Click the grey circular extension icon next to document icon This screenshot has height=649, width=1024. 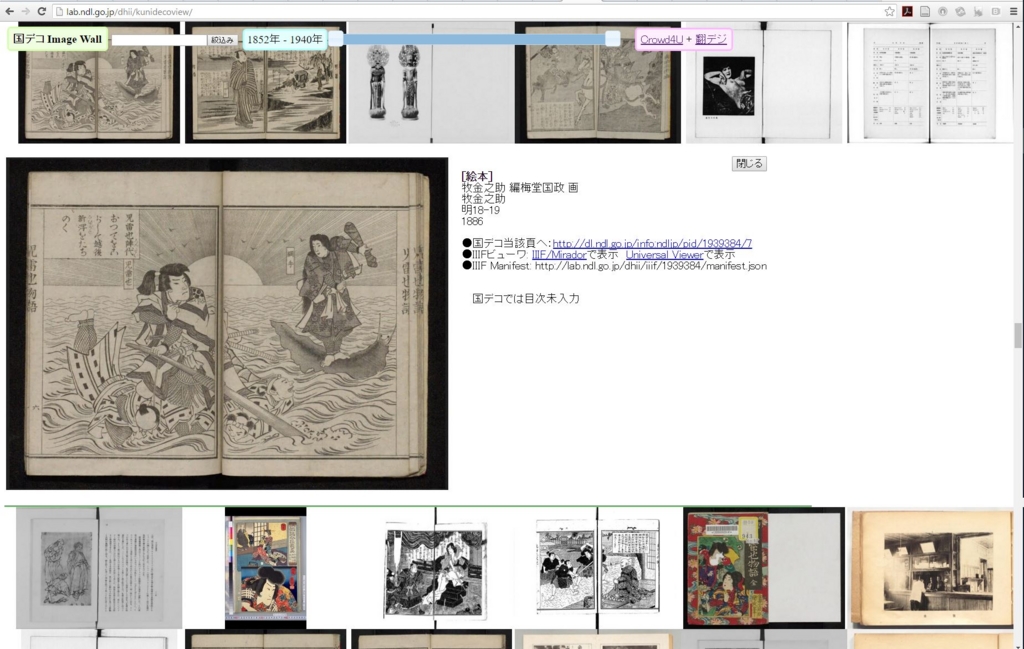click(942, 11)
